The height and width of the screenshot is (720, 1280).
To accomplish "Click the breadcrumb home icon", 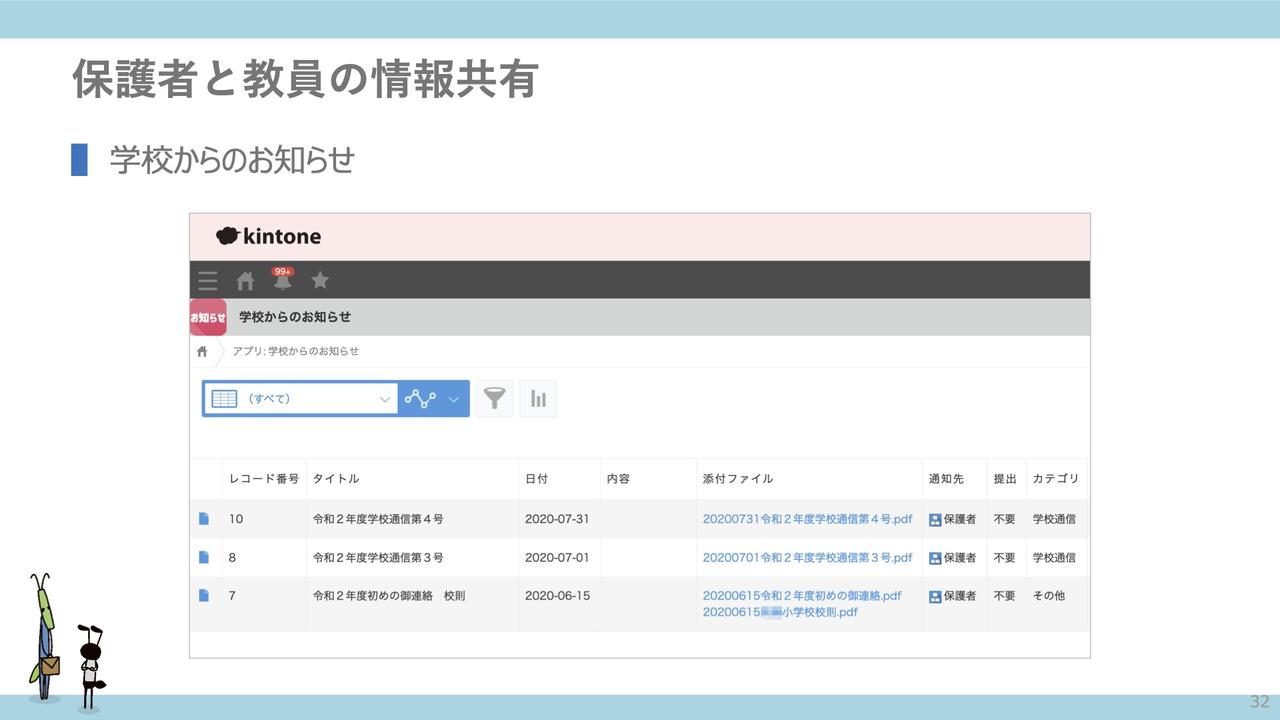I will click(x=201, y=351).
